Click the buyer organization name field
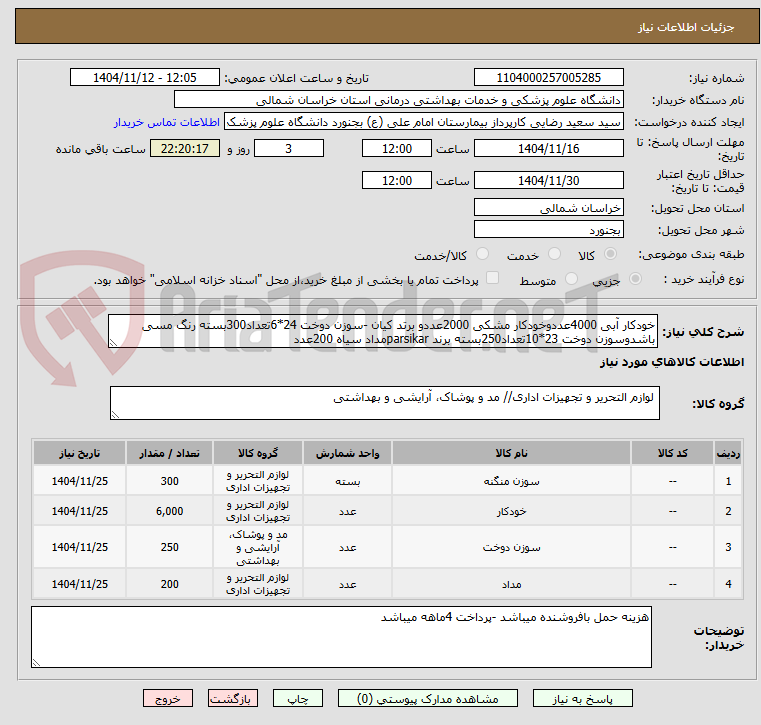Viewport: 761px width, 725px height. point(398,100)
